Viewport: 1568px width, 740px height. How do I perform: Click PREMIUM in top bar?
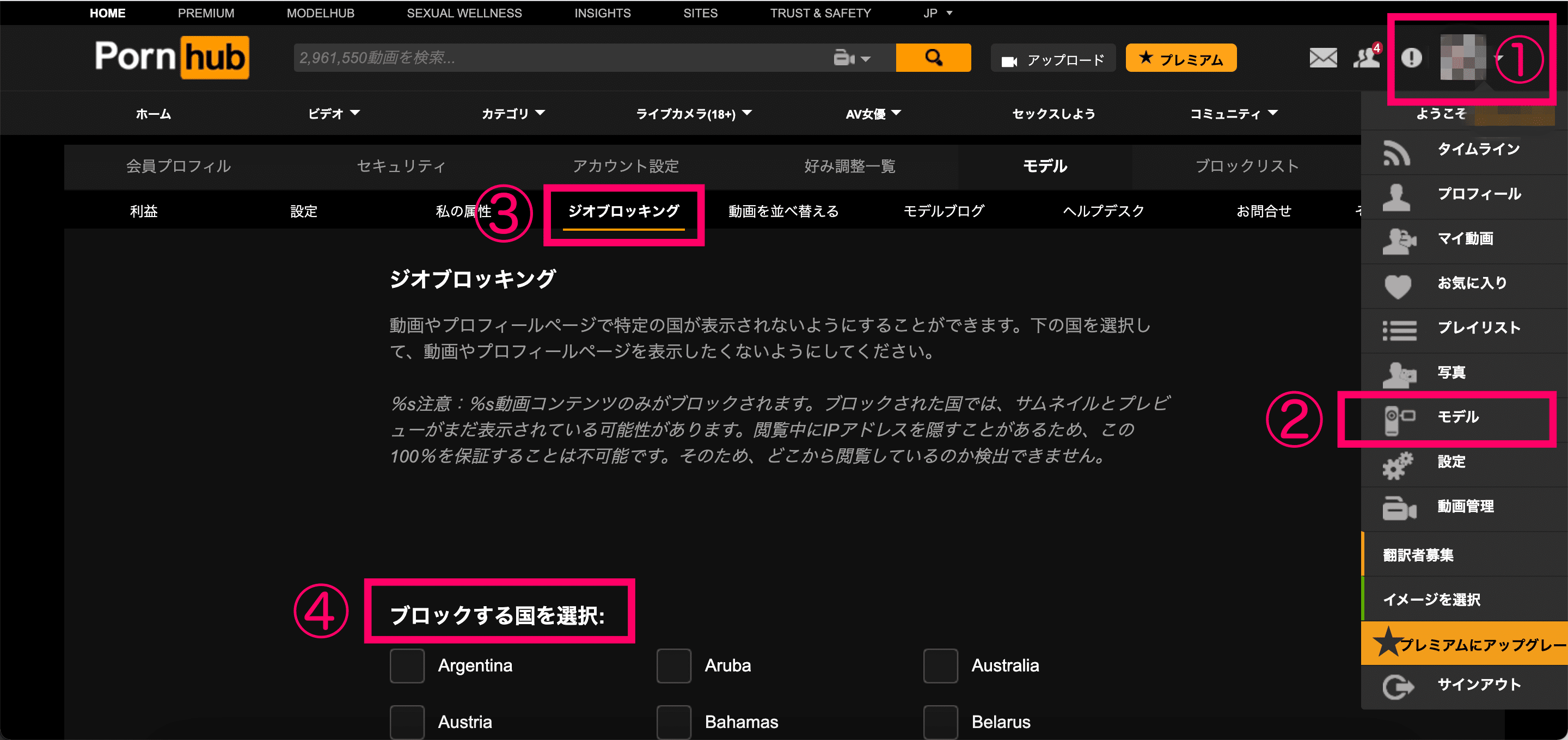pyautogui.click(x=206, y=13)
